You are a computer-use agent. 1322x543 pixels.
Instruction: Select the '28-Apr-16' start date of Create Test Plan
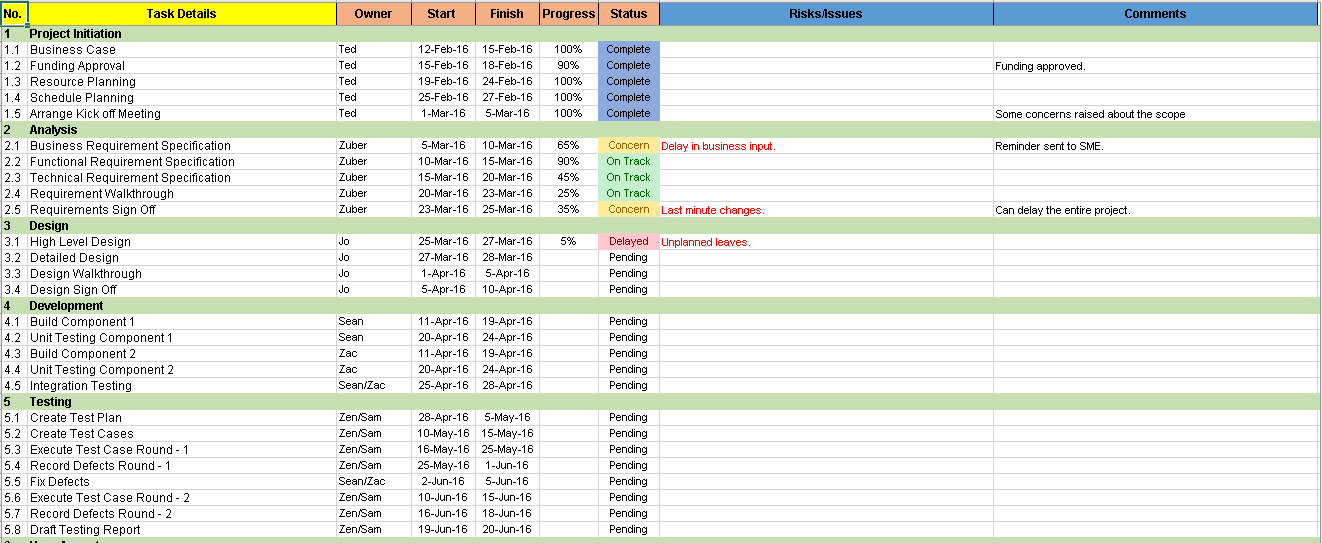coord(444,417)
